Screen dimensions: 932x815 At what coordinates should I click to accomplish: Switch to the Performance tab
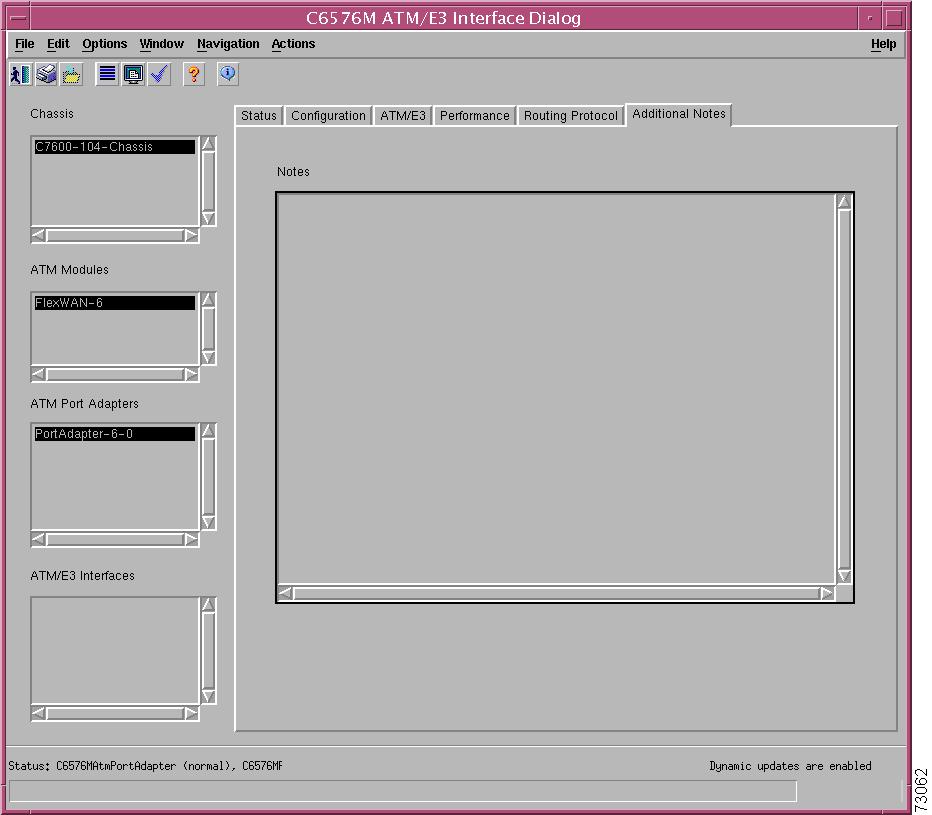click(474, 115)
